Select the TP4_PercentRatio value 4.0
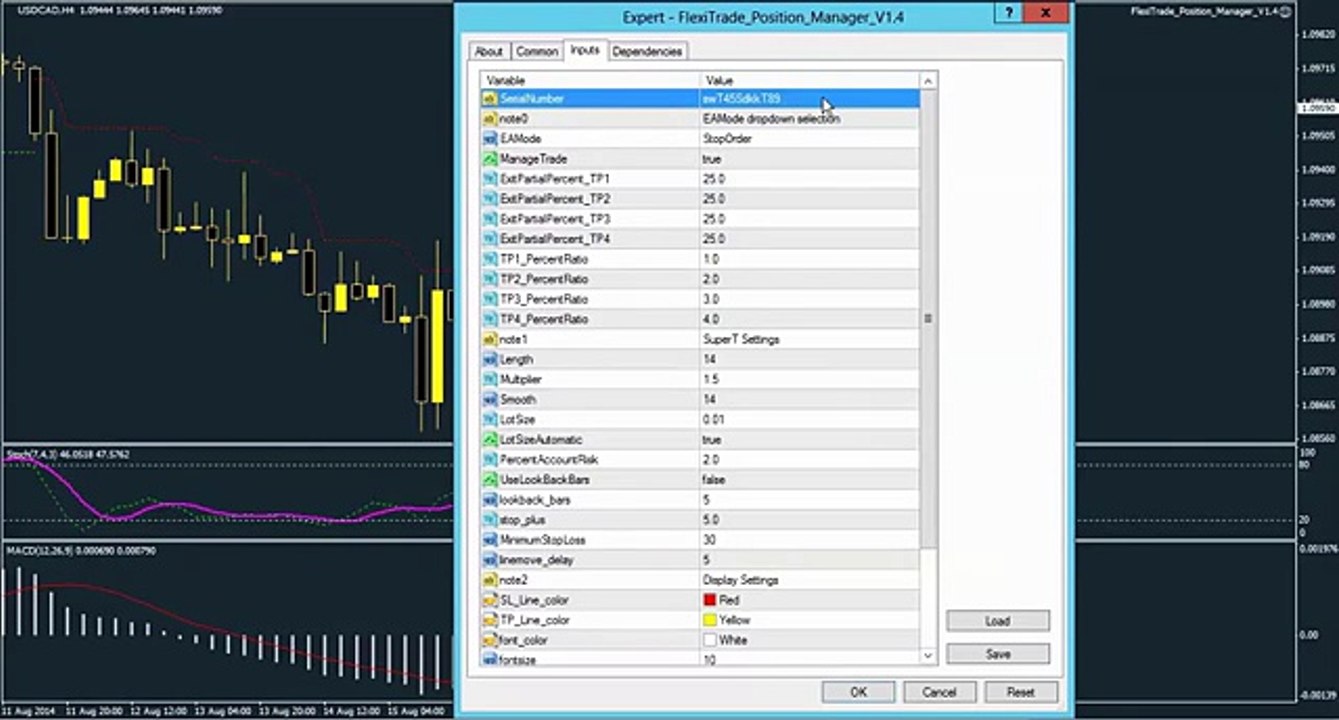The image size is (1339, 720). click(x=711, y=319)
